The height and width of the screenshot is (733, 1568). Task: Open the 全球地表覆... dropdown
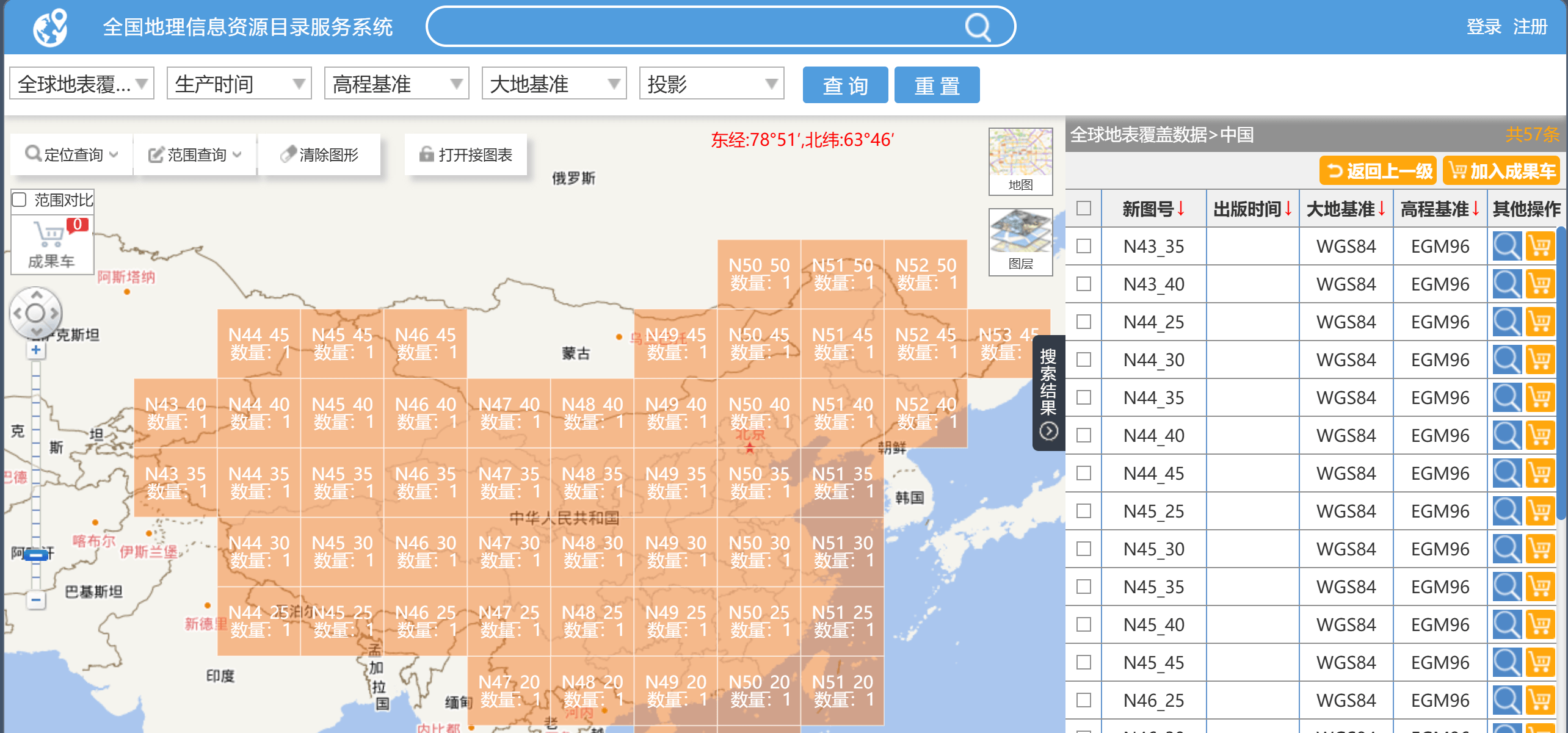(x=82, y=84)
